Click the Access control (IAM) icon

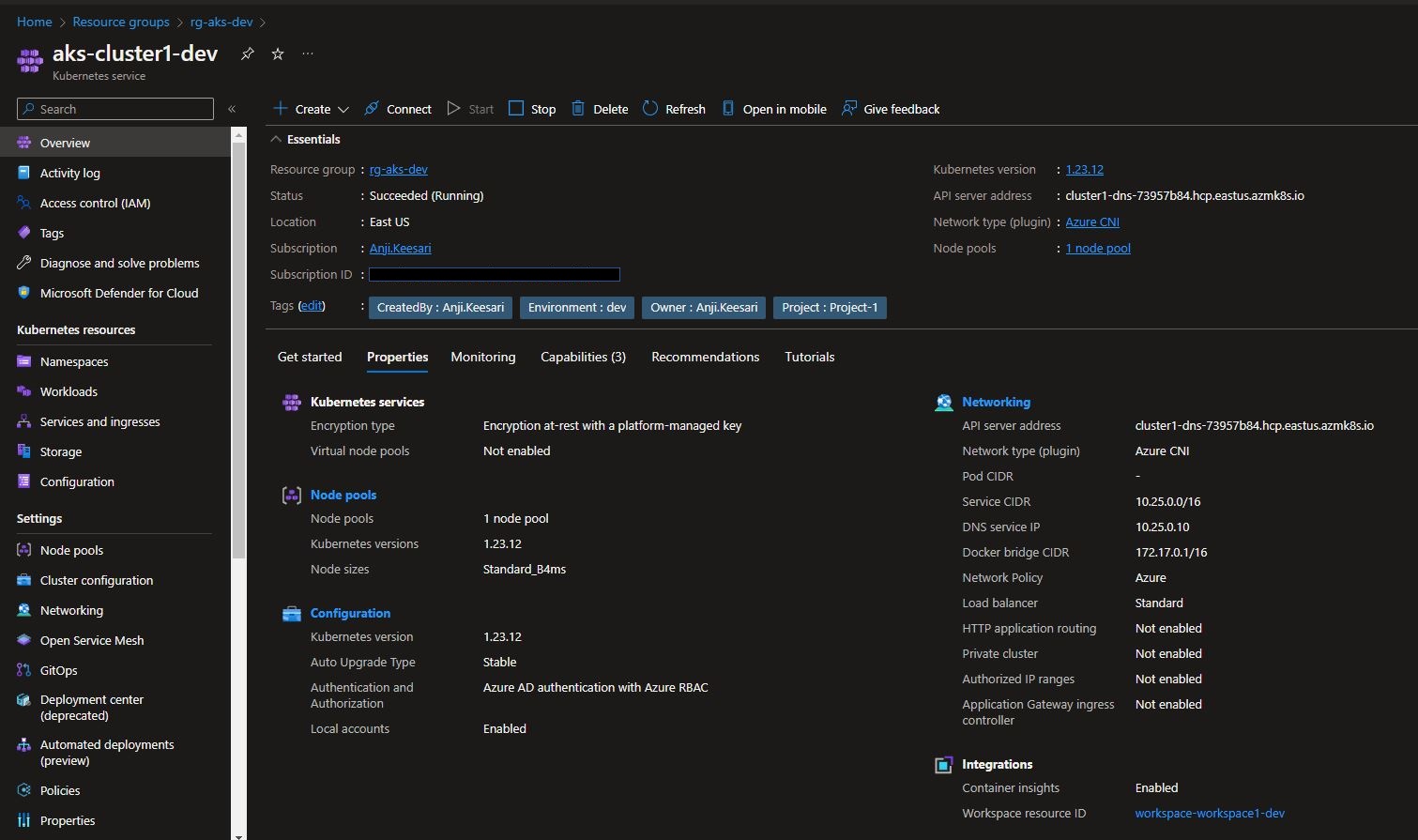pyautogui.click(x=24, y=203)
